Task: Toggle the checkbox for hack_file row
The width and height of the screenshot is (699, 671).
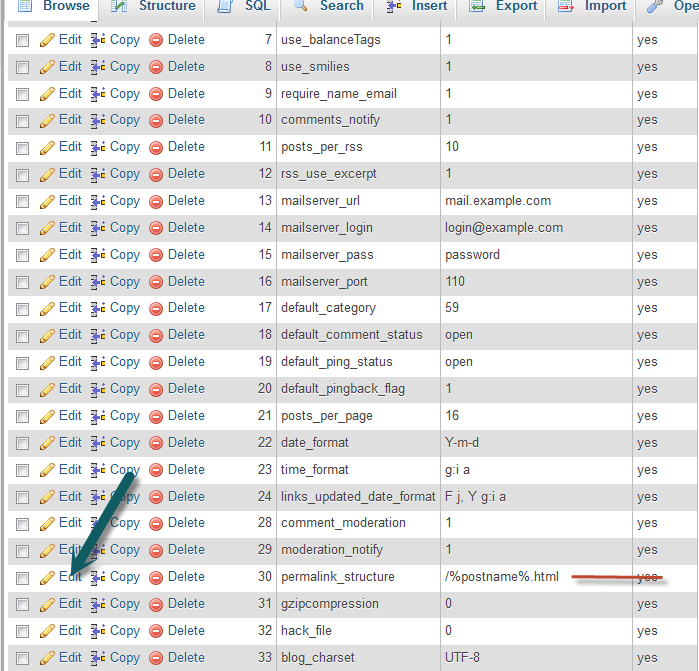Action: click(x=22, y=631)
